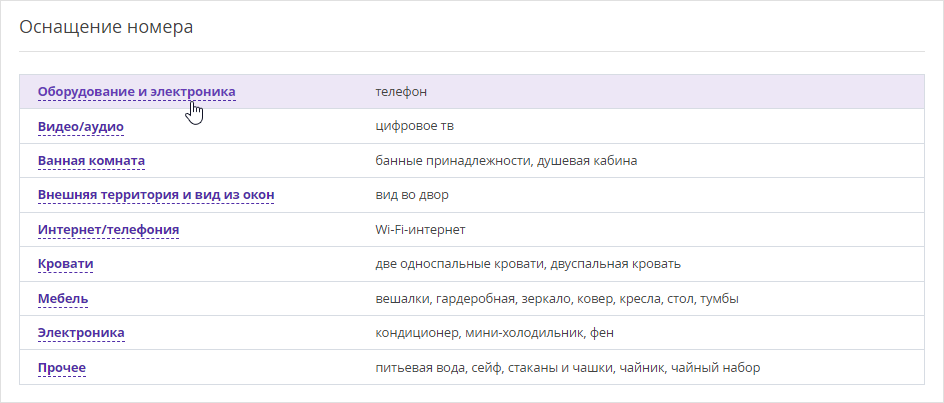Select 'Внешняя территория и вид из окон' link

click(x=156, y=195)
